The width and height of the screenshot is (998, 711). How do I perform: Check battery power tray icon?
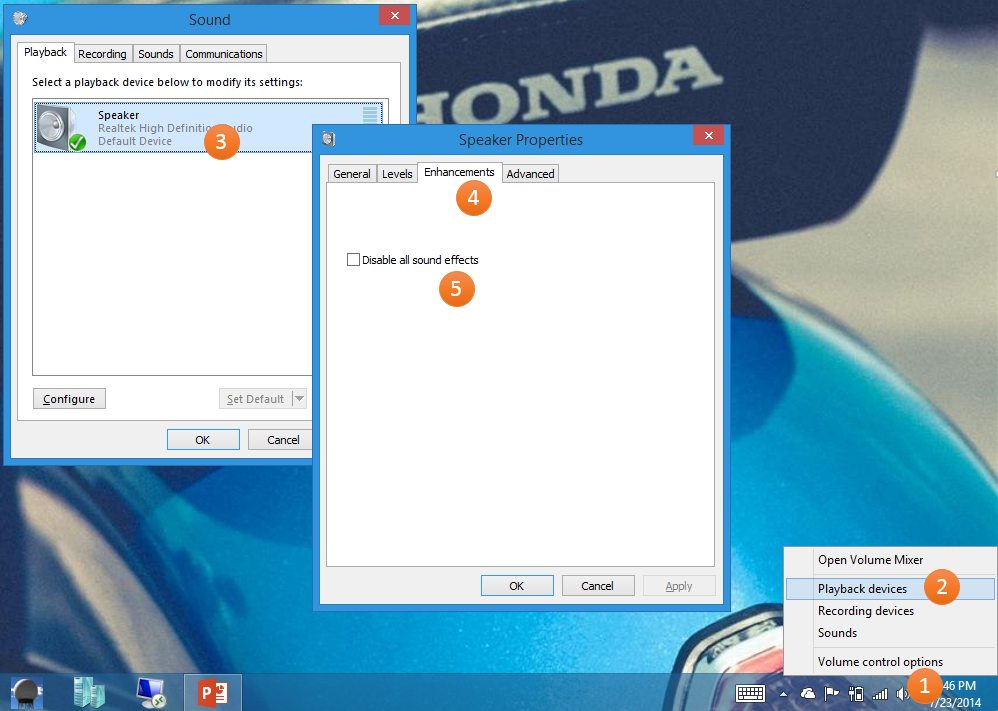coord(856,693)
